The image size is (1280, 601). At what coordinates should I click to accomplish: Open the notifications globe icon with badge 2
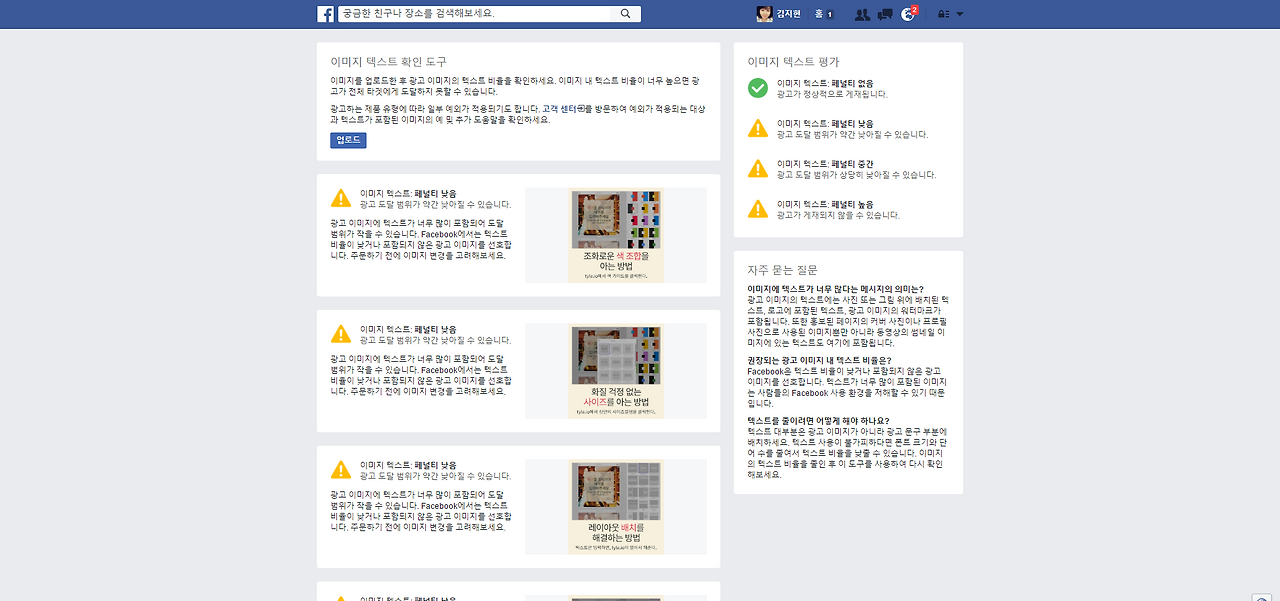pos(907,14)
